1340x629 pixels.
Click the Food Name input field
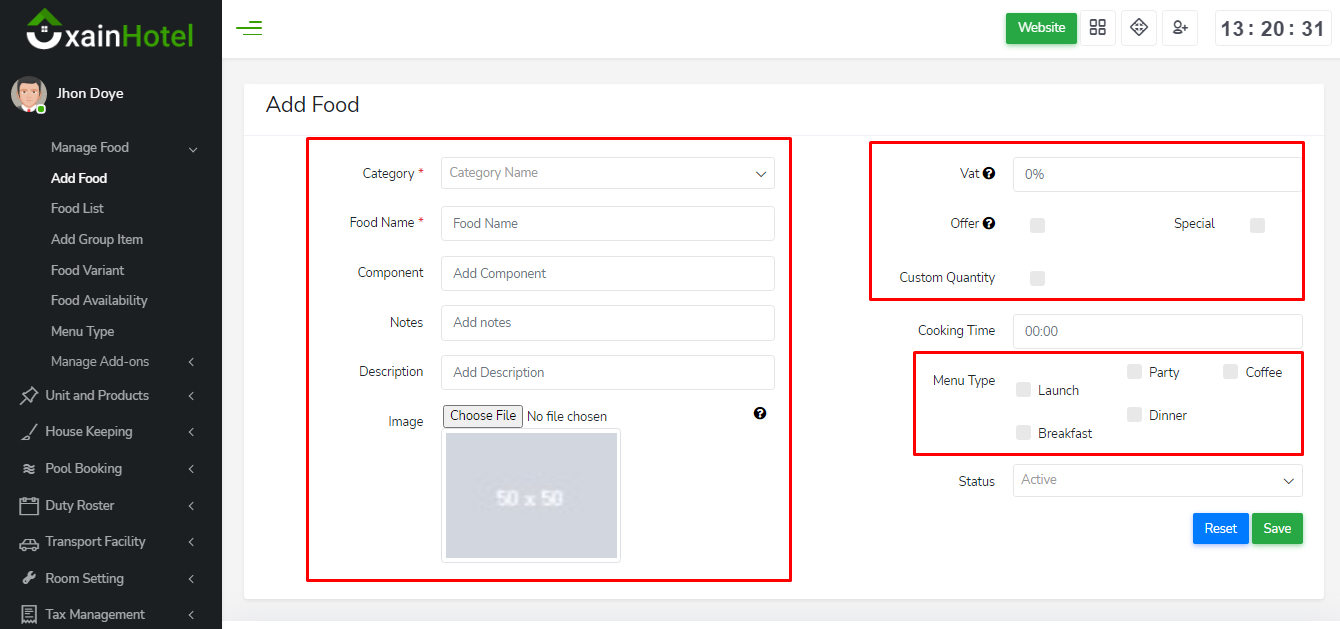tap(607, 223)
